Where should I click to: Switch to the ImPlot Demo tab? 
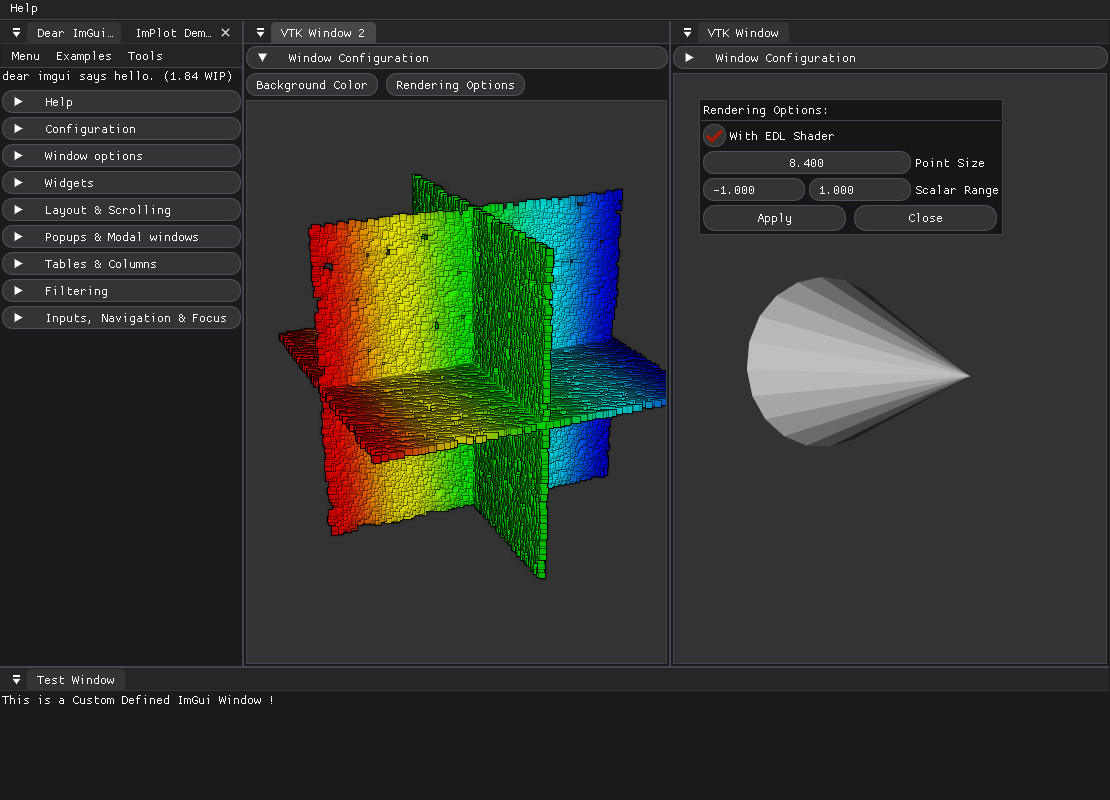[x=173, y=33]
